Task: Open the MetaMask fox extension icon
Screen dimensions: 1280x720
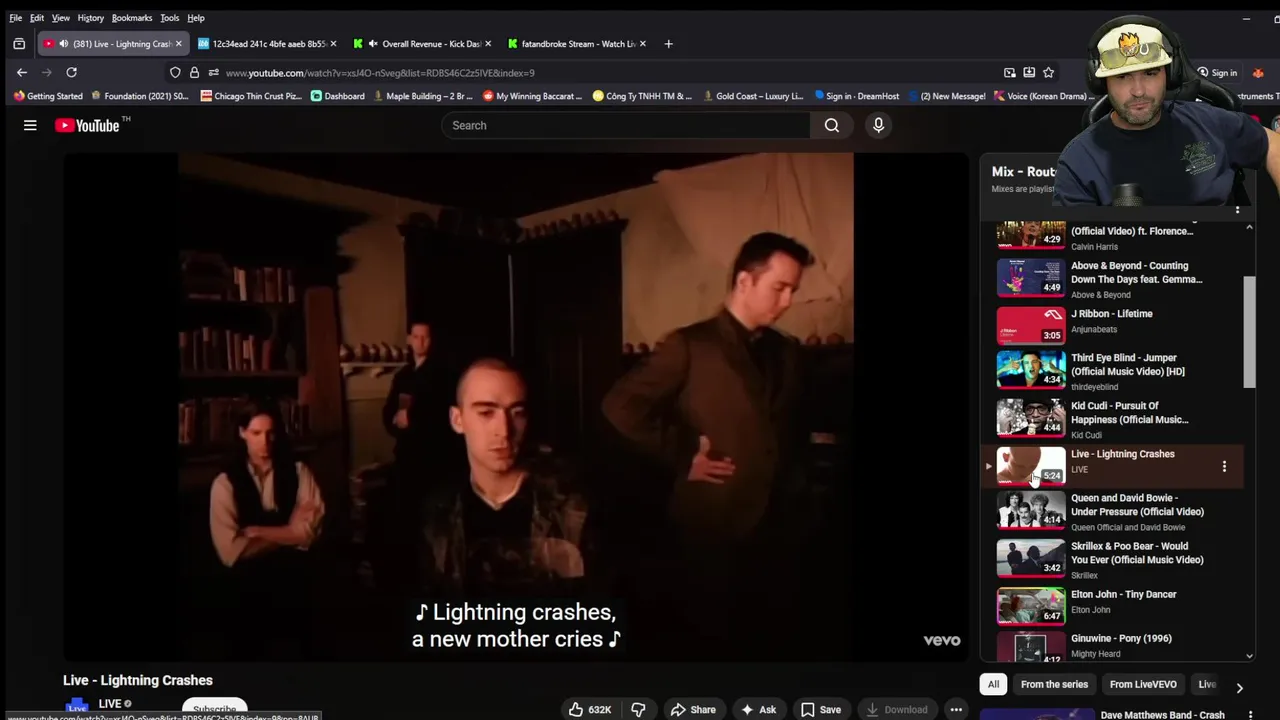Action: (x=1258, y=72)
